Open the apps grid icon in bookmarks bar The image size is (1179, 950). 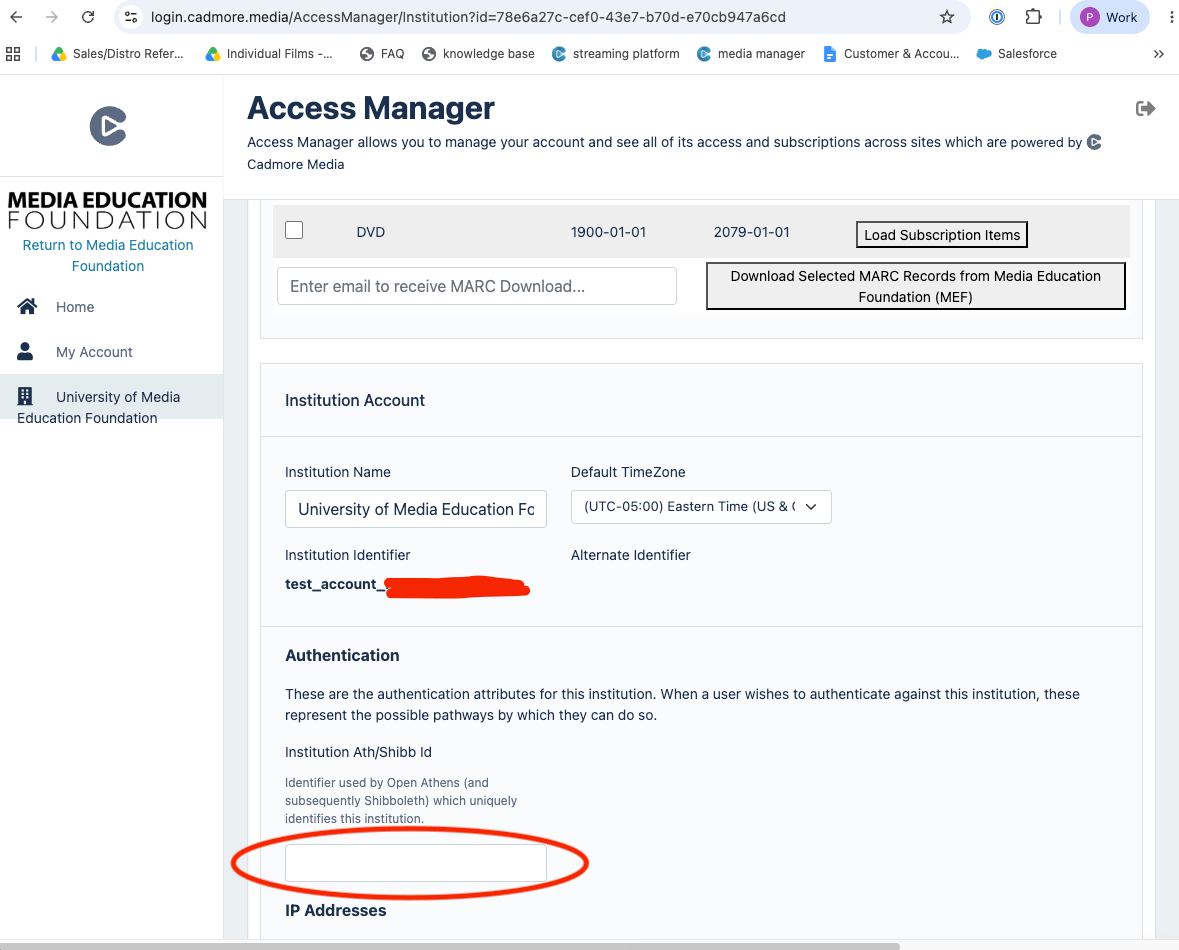point(13,53)
